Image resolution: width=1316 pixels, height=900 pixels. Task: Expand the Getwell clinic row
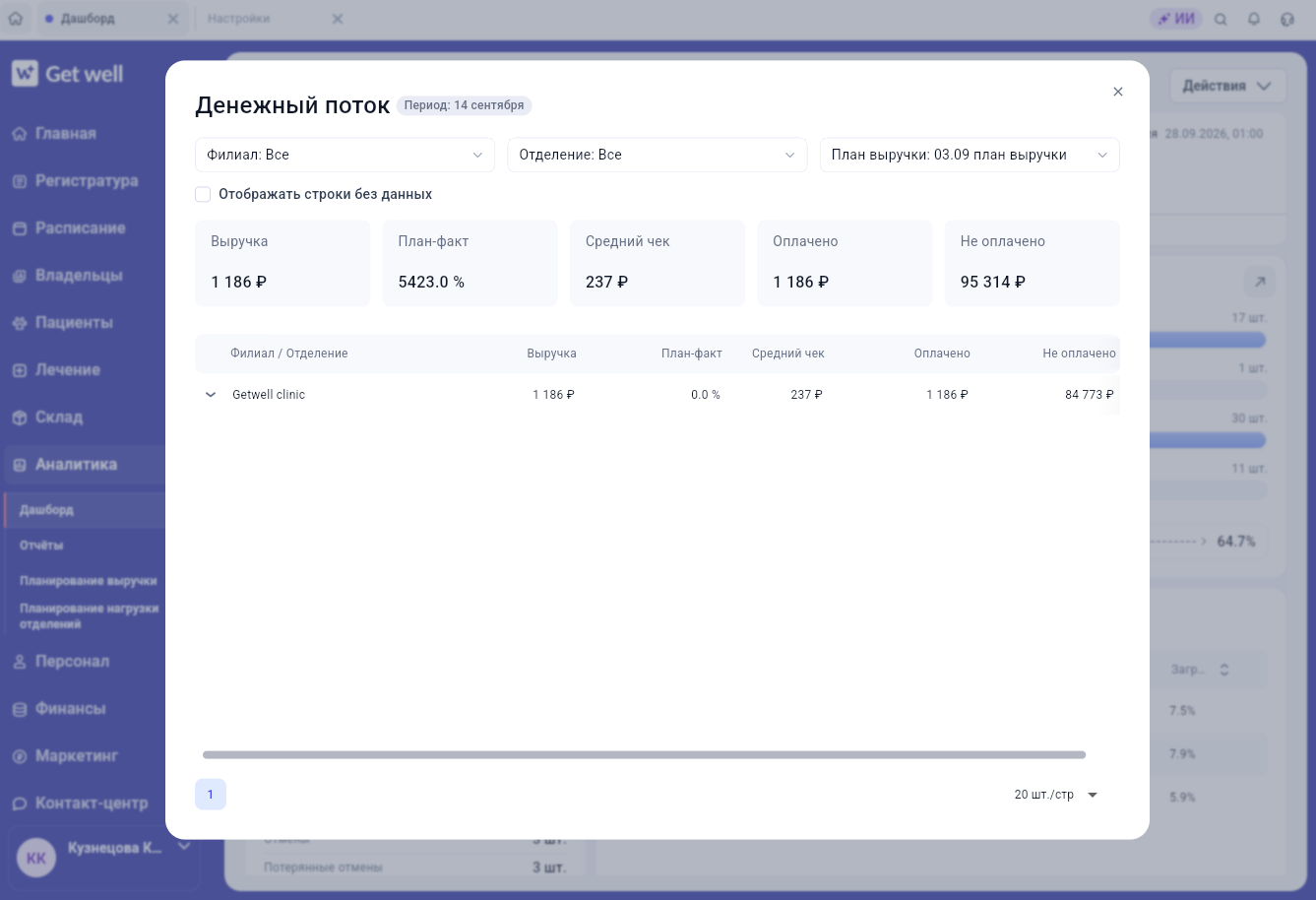point(210,395)
